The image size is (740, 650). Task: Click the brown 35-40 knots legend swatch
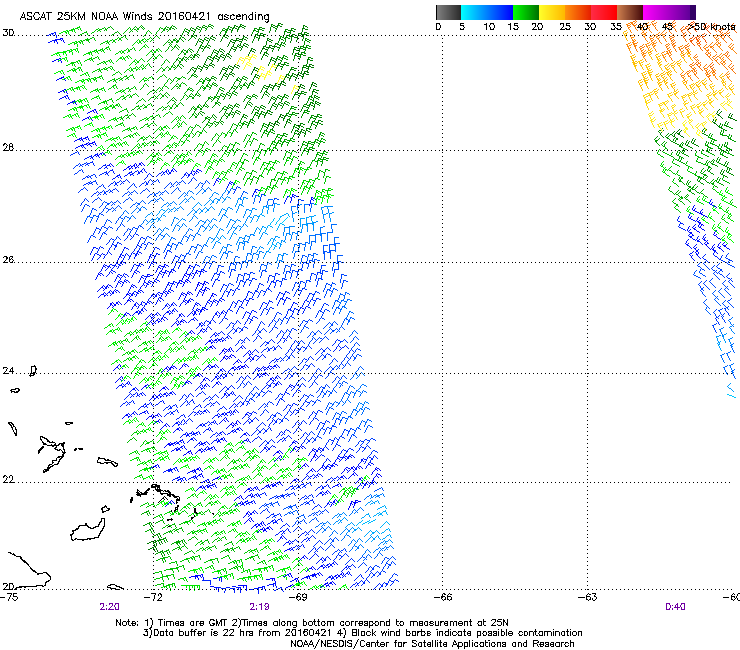coord(630,12)
